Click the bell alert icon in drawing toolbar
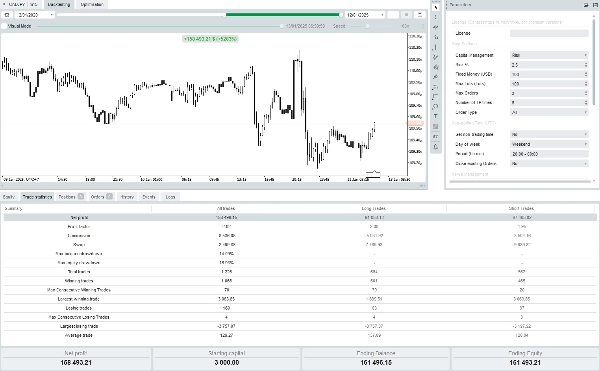600x371 pixels. click(435, 146)
